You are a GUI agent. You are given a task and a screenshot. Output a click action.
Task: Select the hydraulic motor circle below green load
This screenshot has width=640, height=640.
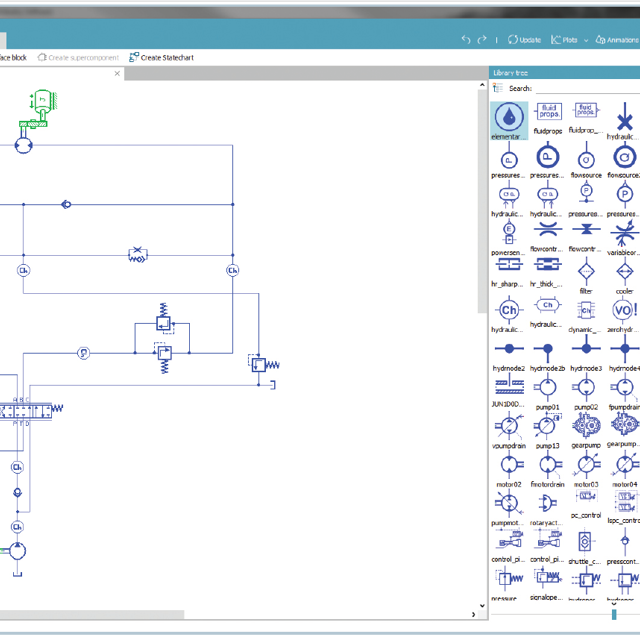tap(23, 145)
